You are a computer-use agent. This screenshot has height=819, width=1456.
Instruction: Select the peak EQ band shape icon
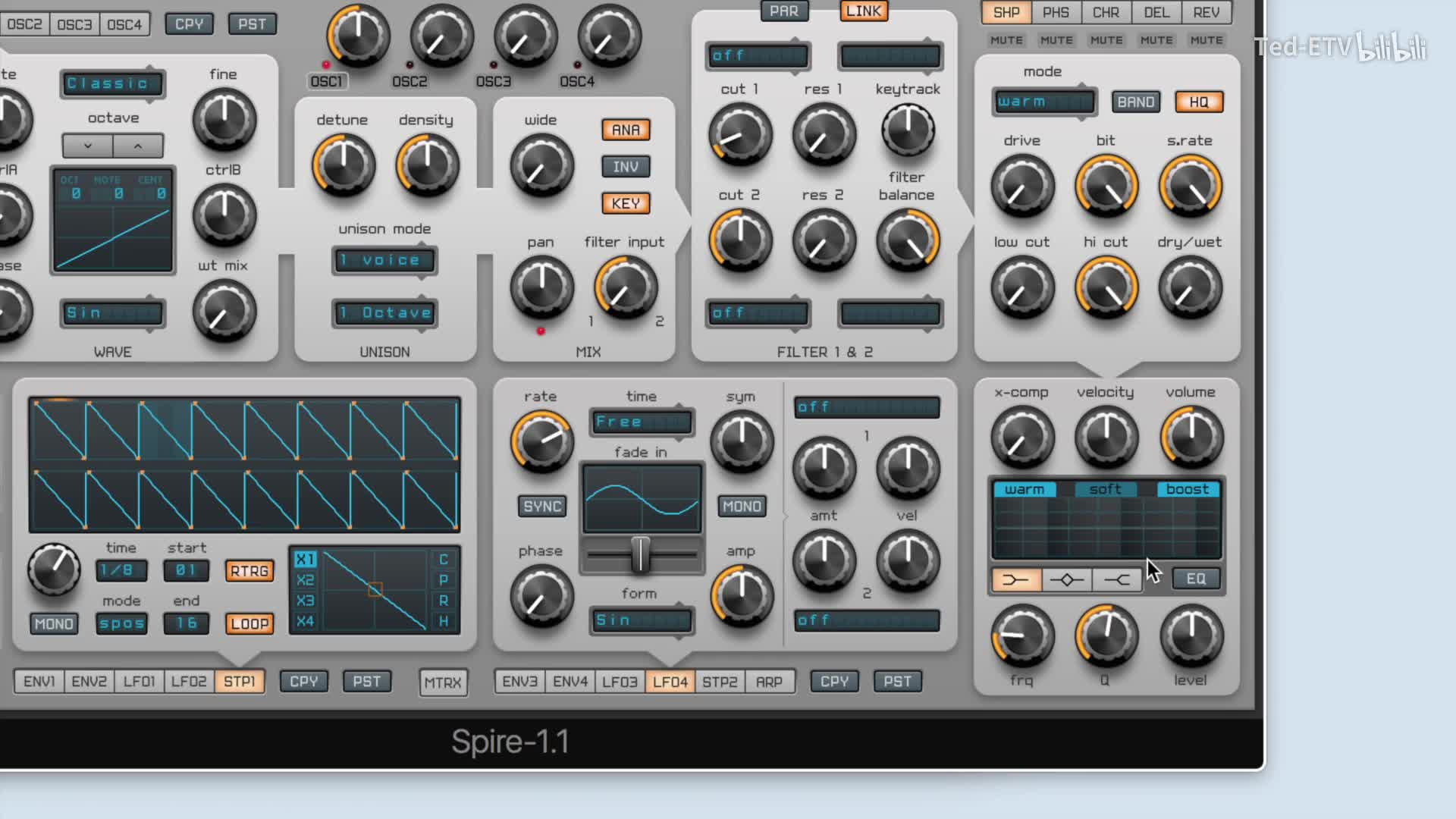[1066, 580]
